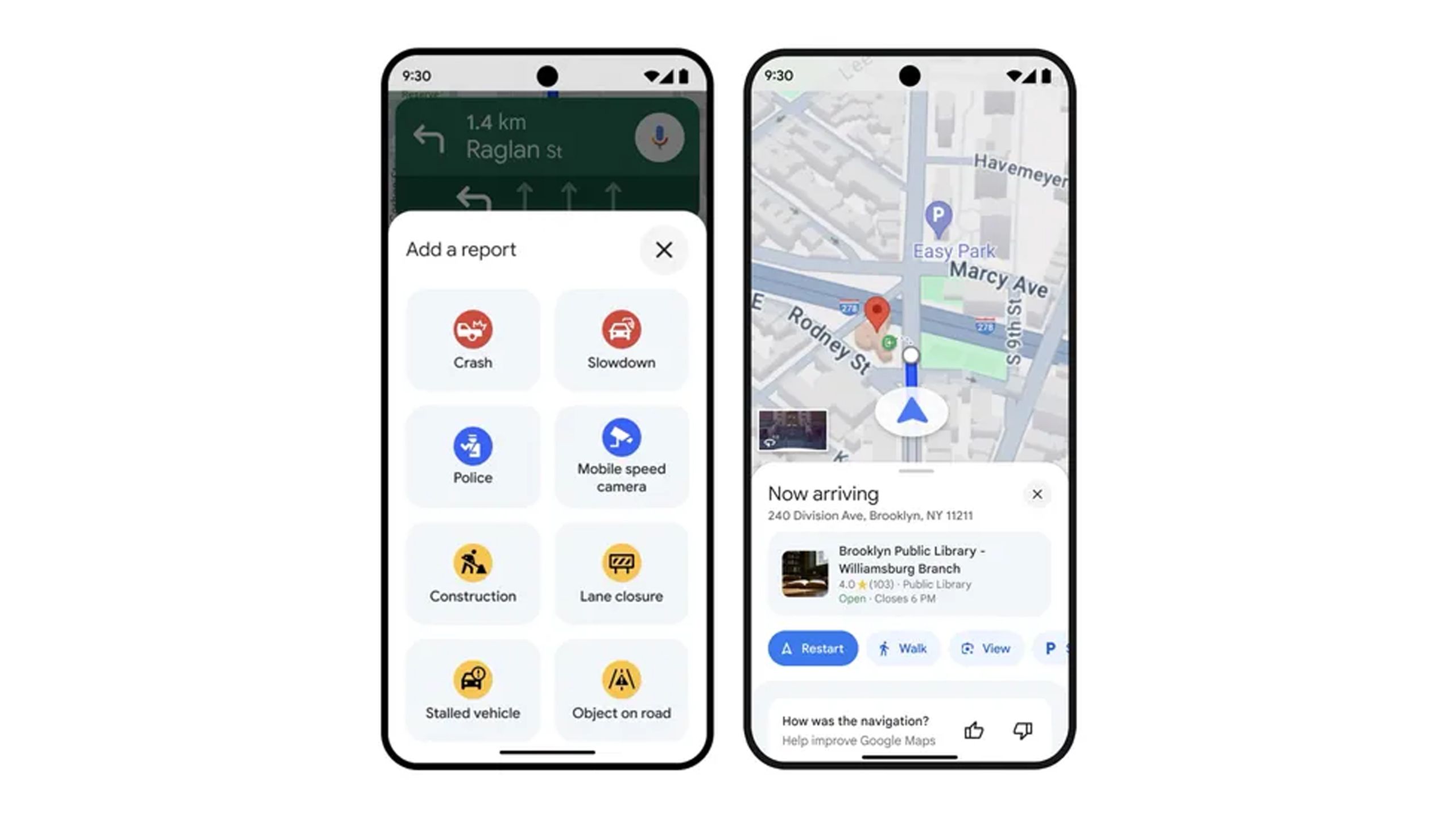1456x819 pixels.
Task: Expand the bottom navigation arrival sheet
Action: click(912, 470)
